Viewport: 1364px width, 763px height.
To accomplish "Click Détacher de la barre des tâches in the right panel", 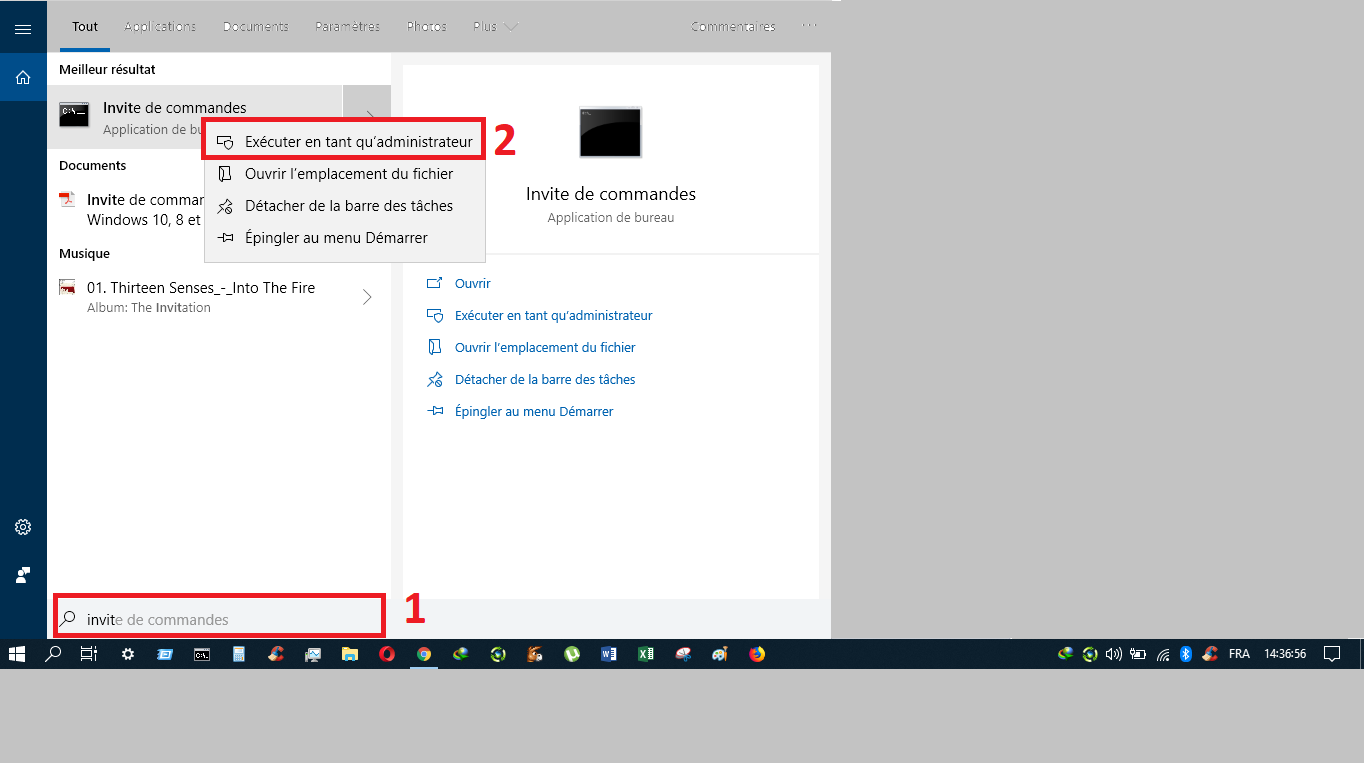I will [544, 380].
